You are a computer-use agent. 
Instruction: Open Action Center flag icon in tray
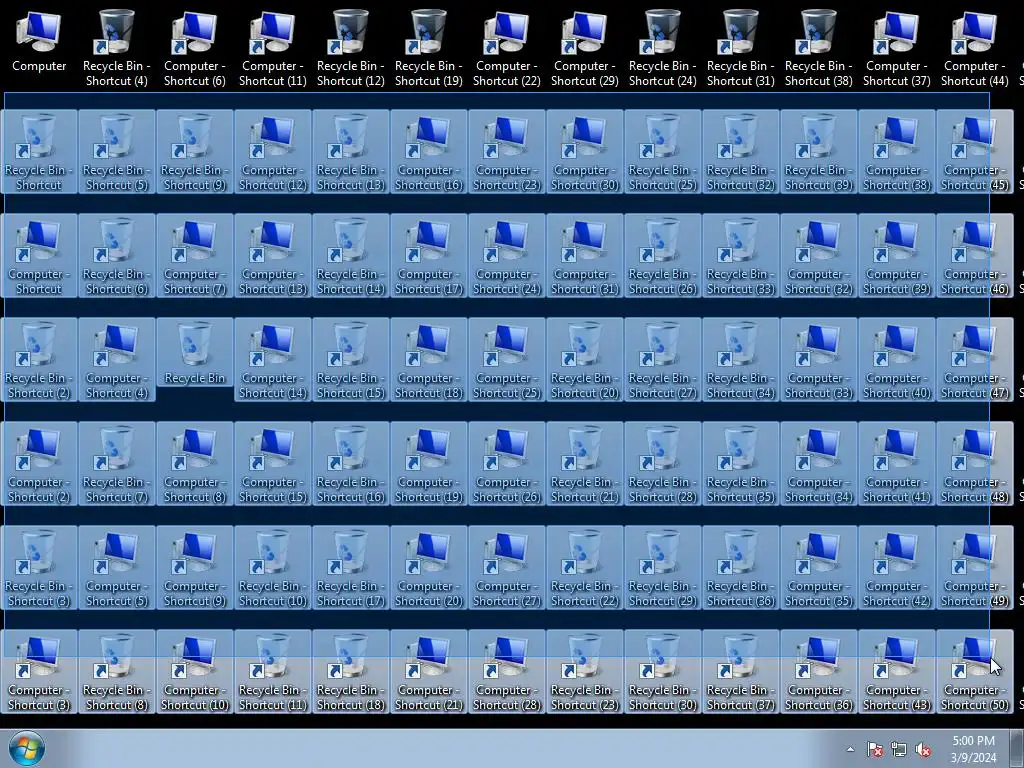tap(874, 749)
